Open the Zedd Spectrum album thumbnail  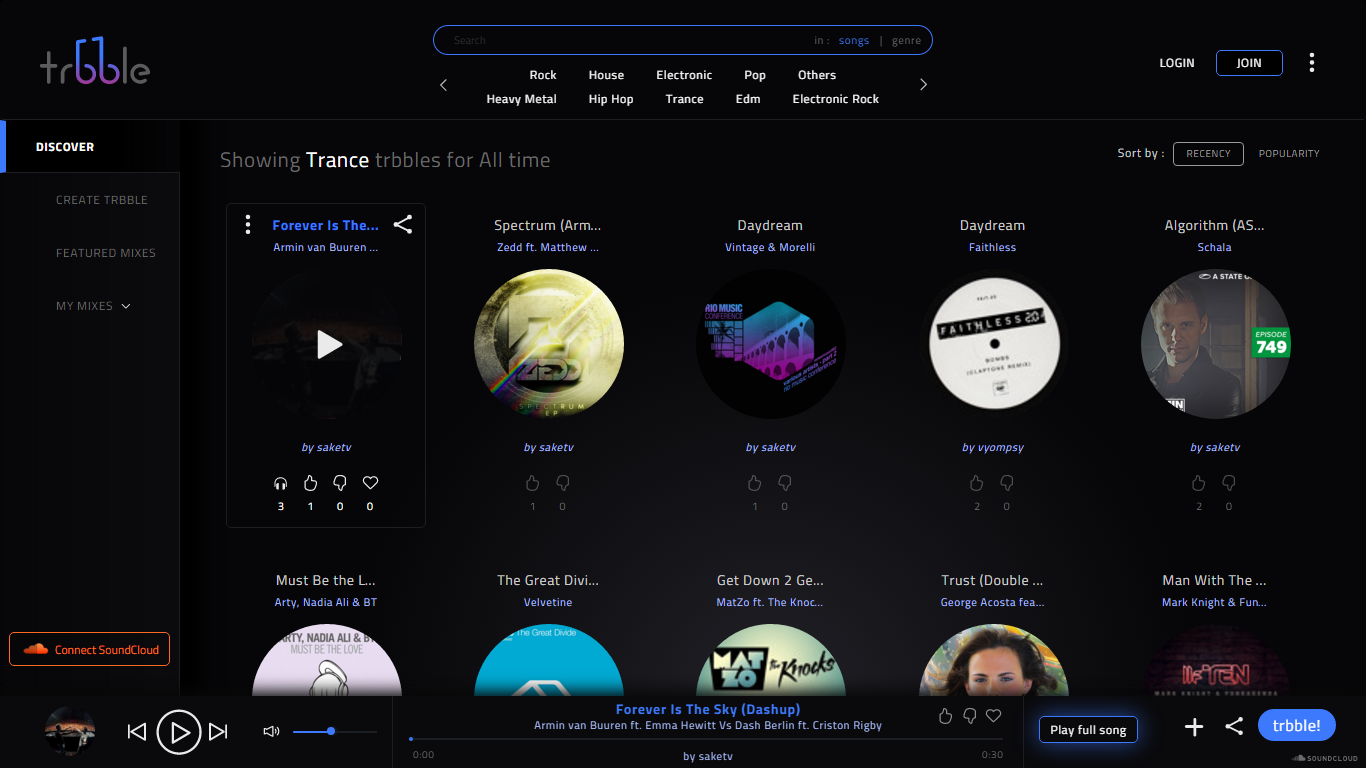pyautogui.click(x=549, y=345)
